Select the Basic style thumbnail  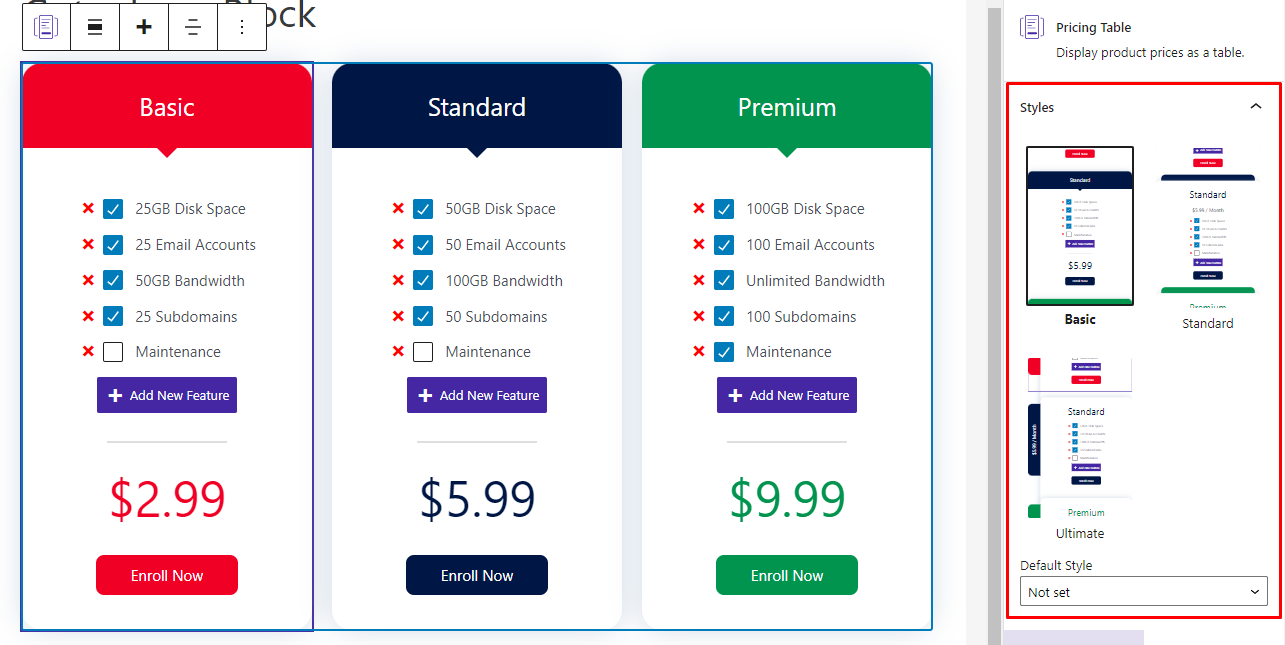(x=1079, y=226)
